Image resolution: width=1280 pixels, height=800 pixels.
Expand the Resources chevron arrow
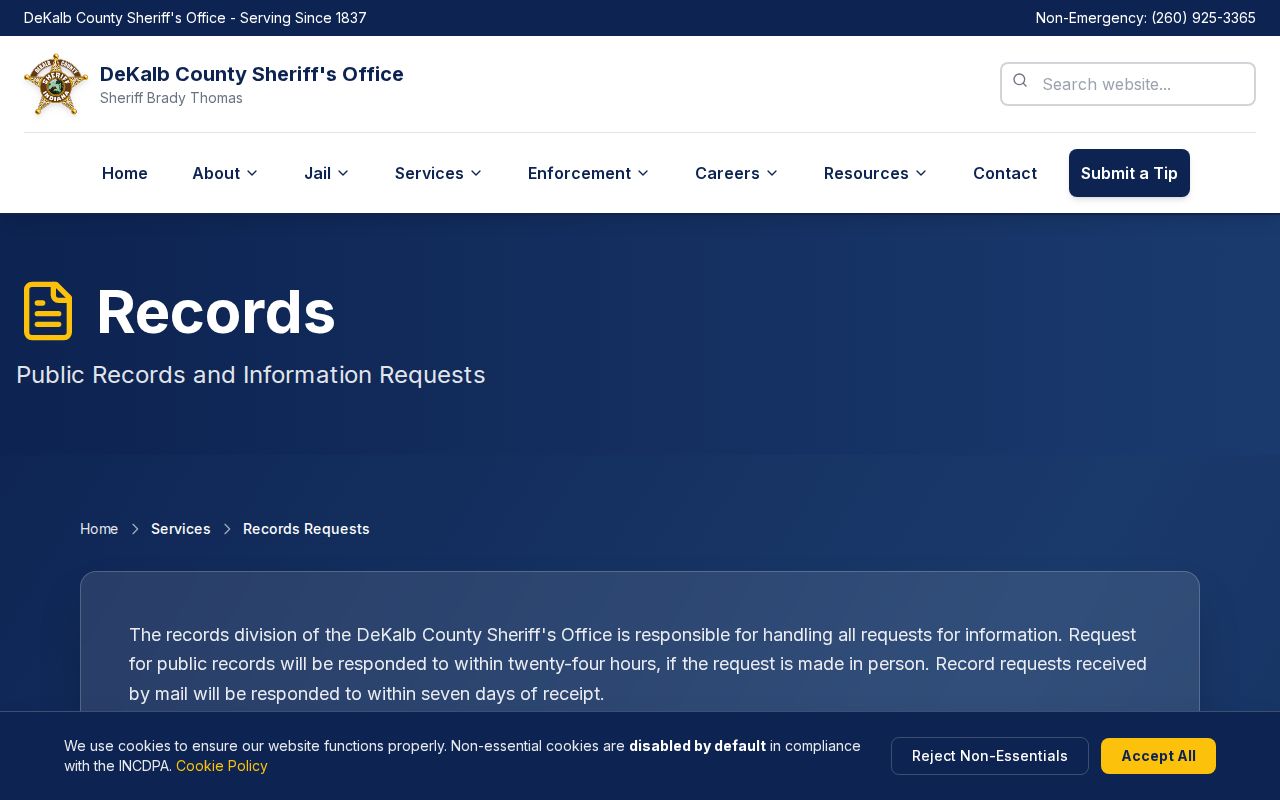click(921, 173)
